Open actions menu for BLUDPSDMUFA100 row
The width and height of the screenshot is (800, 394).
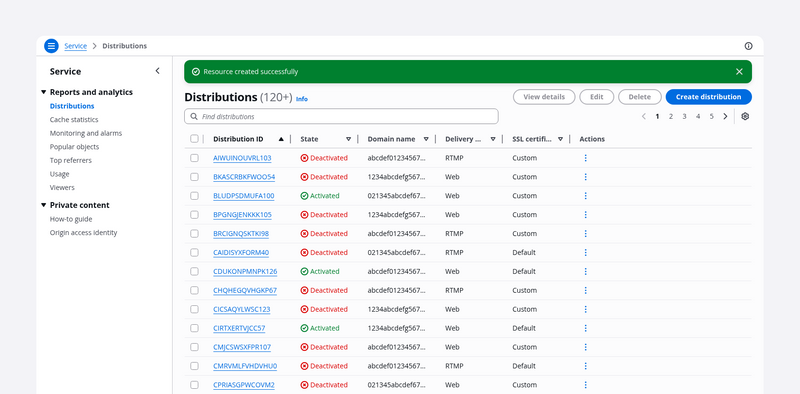tap(585, 196)
